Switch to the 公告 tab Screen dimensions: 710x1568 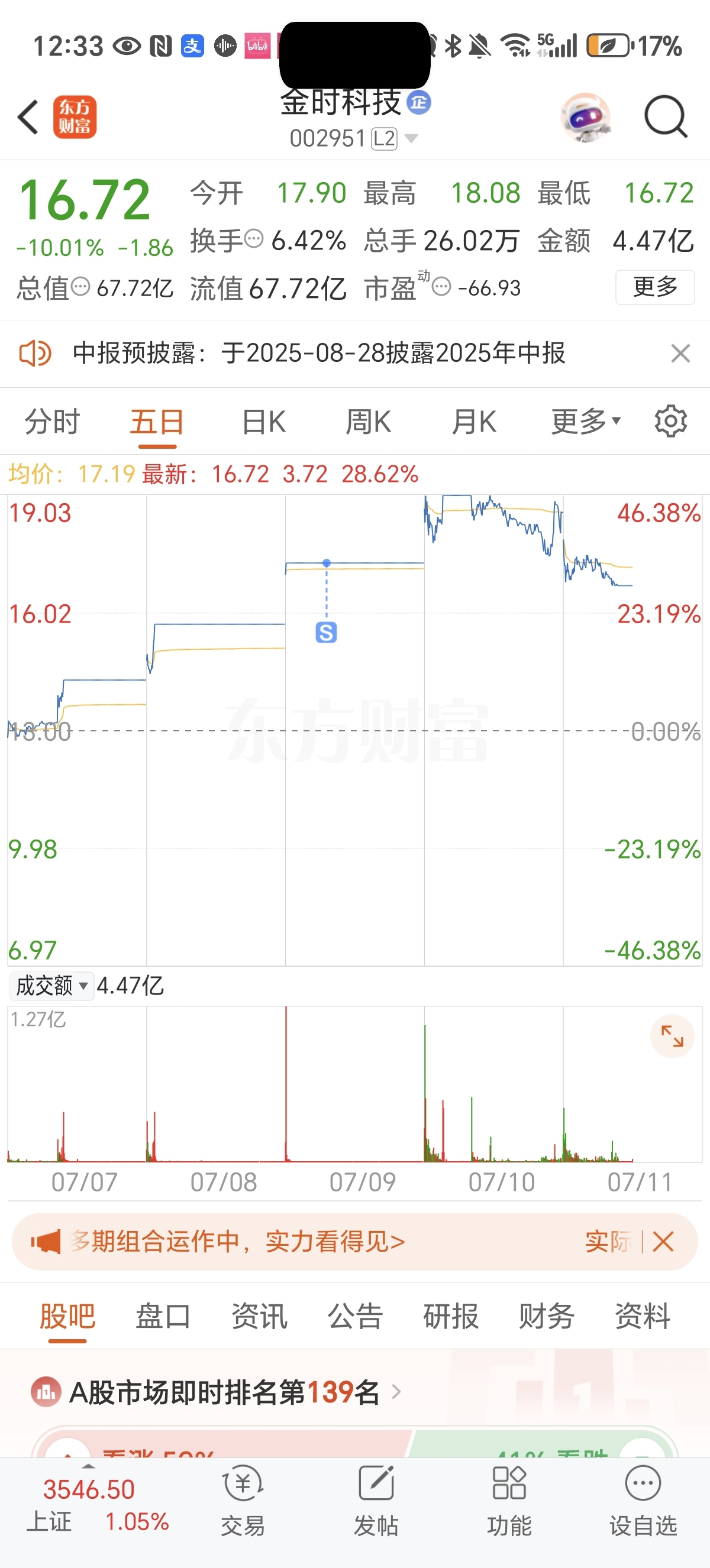pos(355,1316)
